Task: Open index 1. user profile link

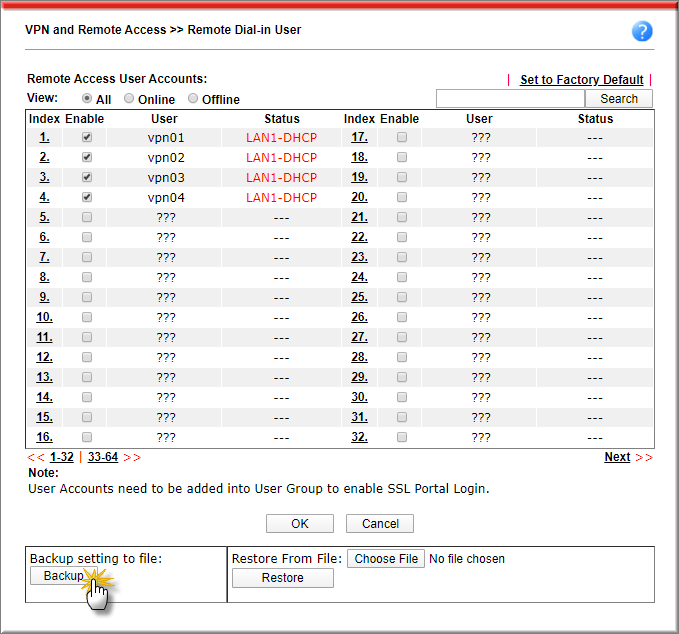Action: pos(45,137)
